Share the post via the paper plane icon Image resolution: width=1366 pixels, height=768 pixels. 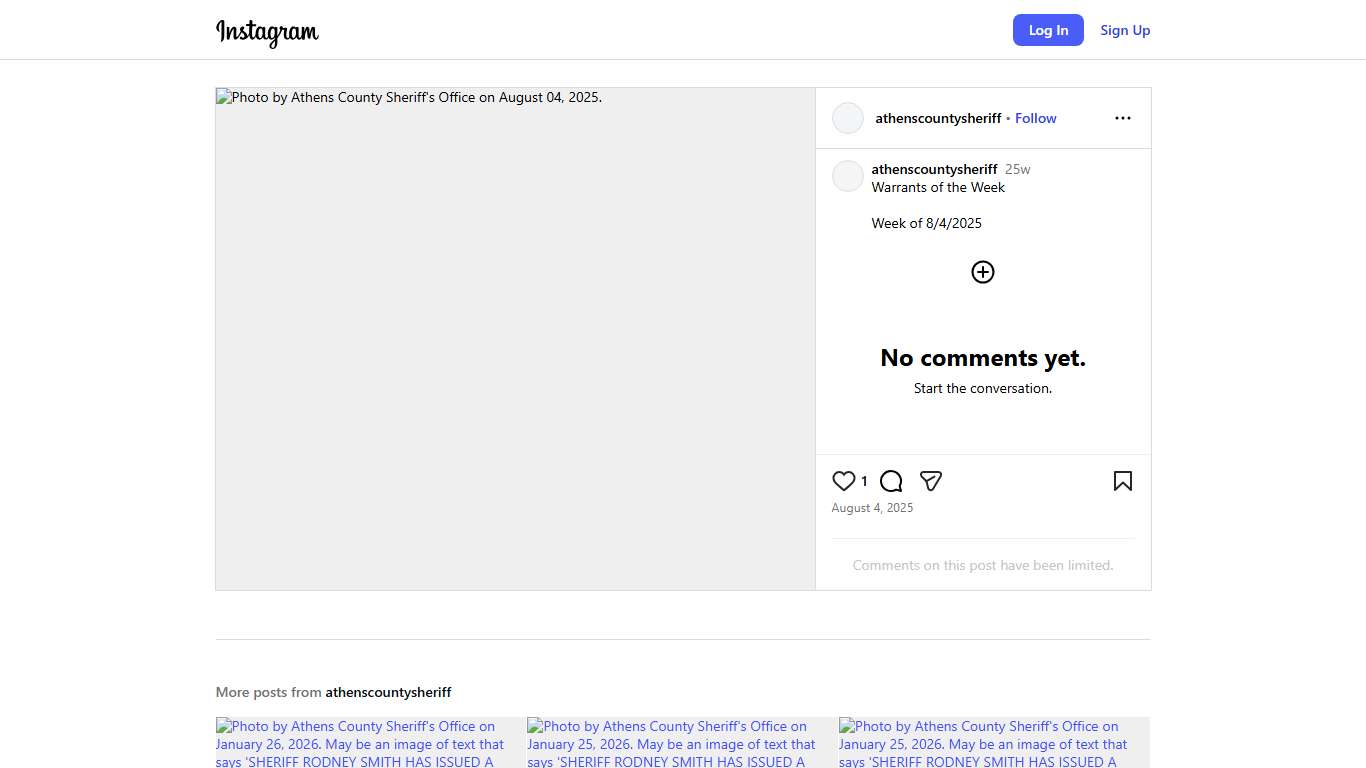[x=931, y=481]
